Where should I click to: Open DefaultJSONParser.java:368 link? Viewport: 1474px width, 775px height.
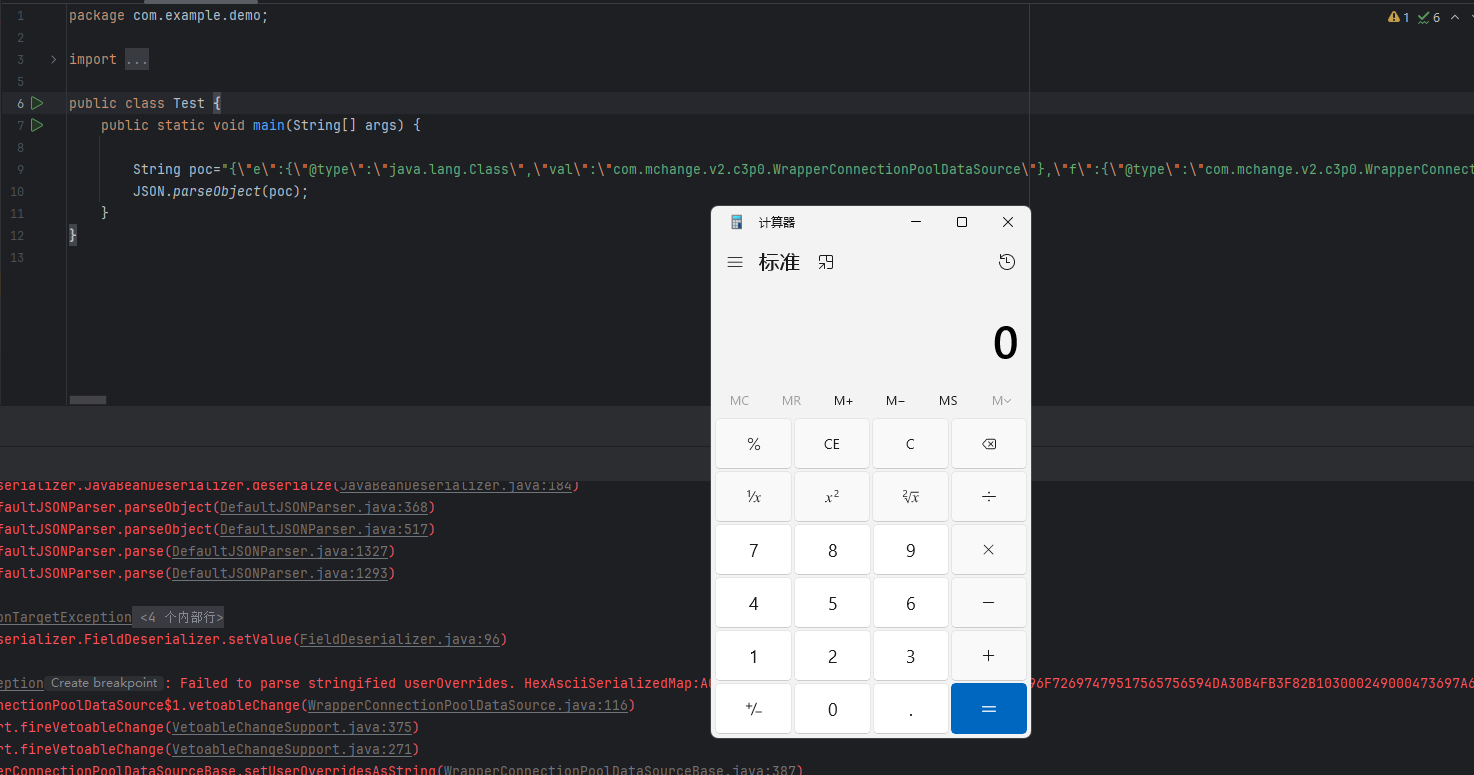[x=324, y=507]
